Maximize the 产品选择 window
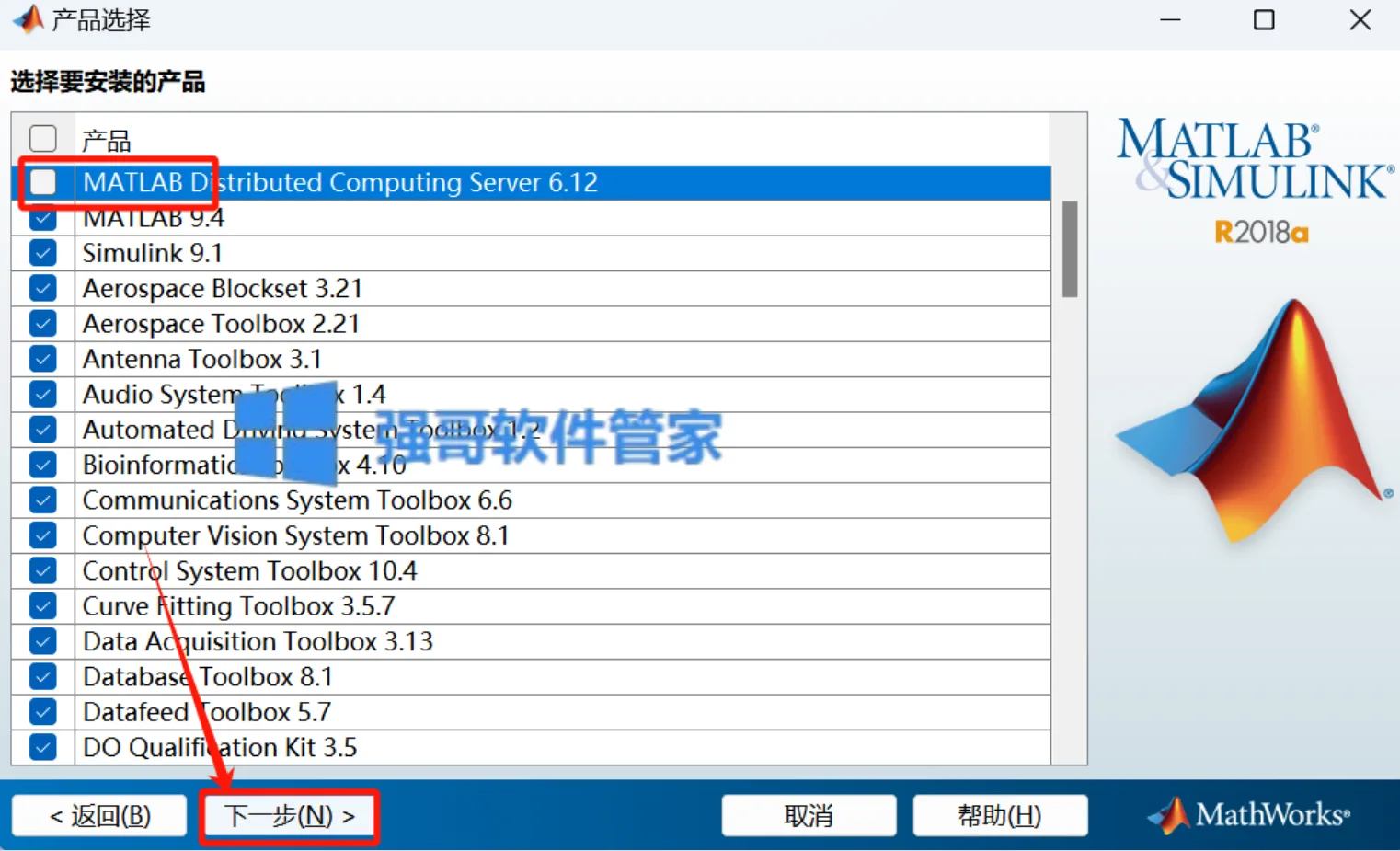This screenshot has width=1400, height=851. (x=1265, y=19)
